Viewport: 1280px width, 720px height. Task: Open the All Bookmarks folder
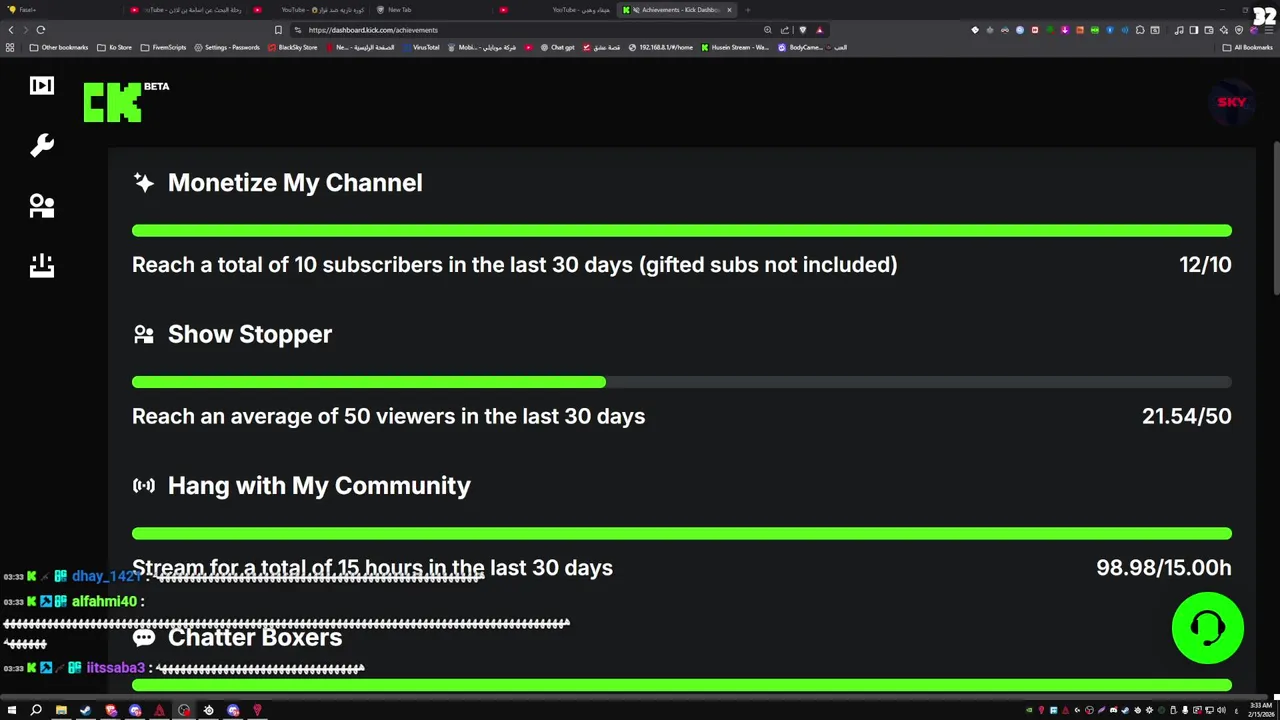click(1247, 47)
